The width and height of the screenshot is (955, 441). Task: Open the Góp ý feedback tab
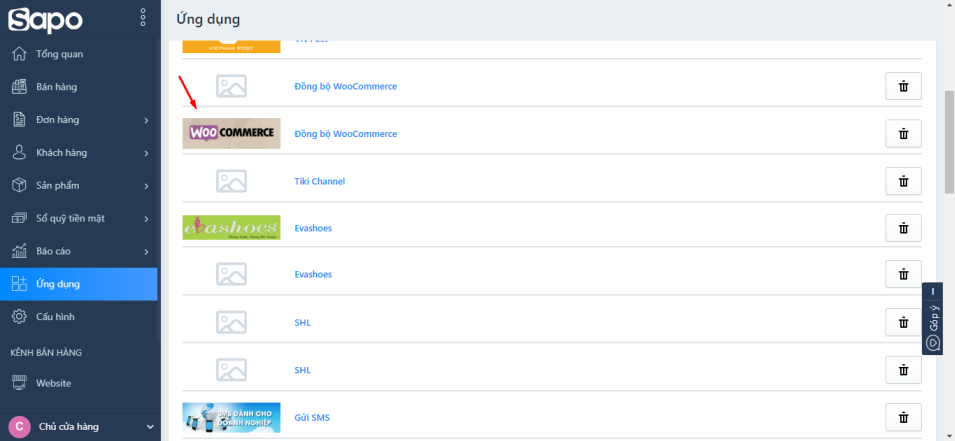(x=932, y=326)
